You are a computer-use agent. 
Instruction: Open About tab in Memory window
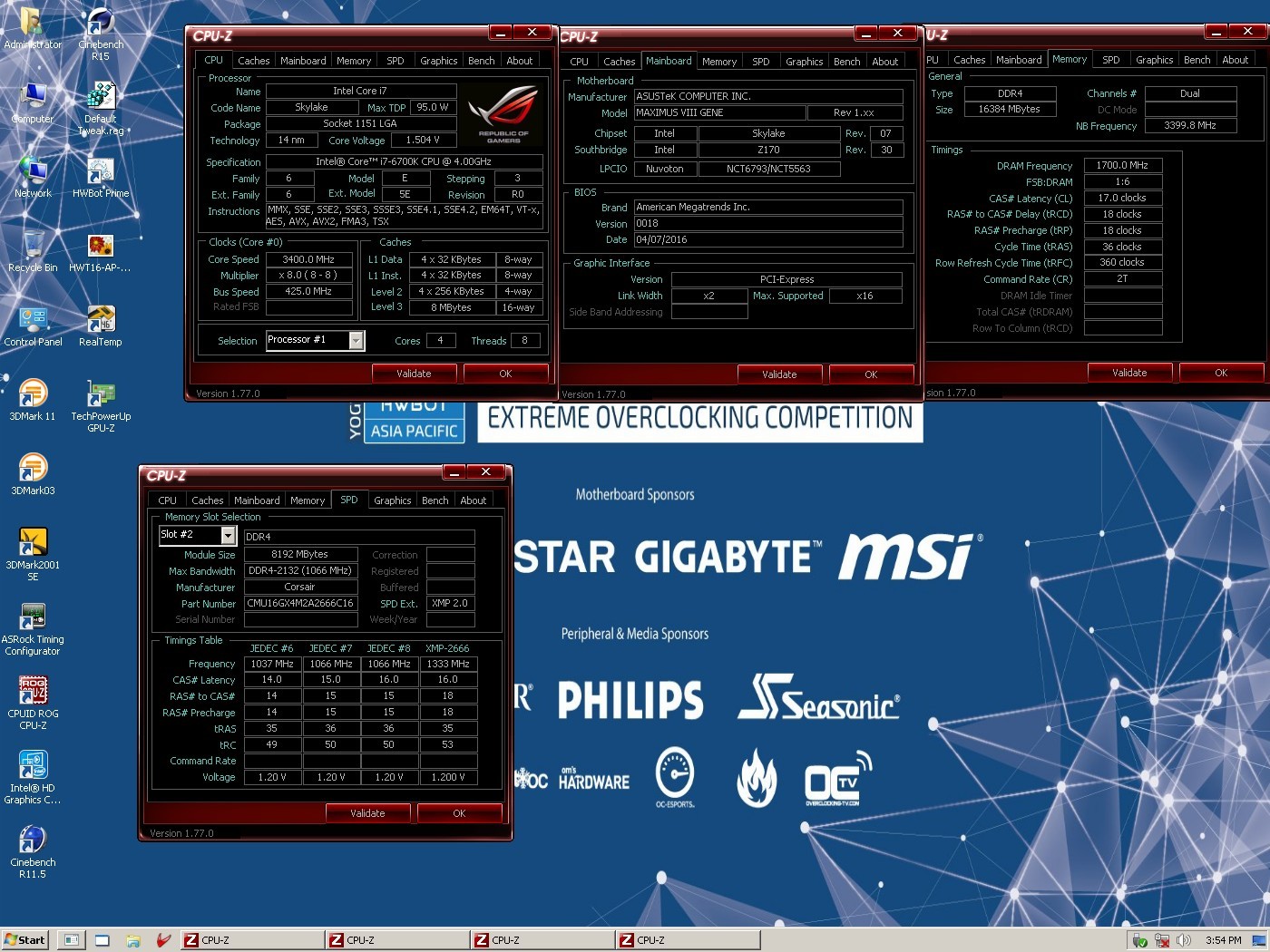coord(1235,60)
